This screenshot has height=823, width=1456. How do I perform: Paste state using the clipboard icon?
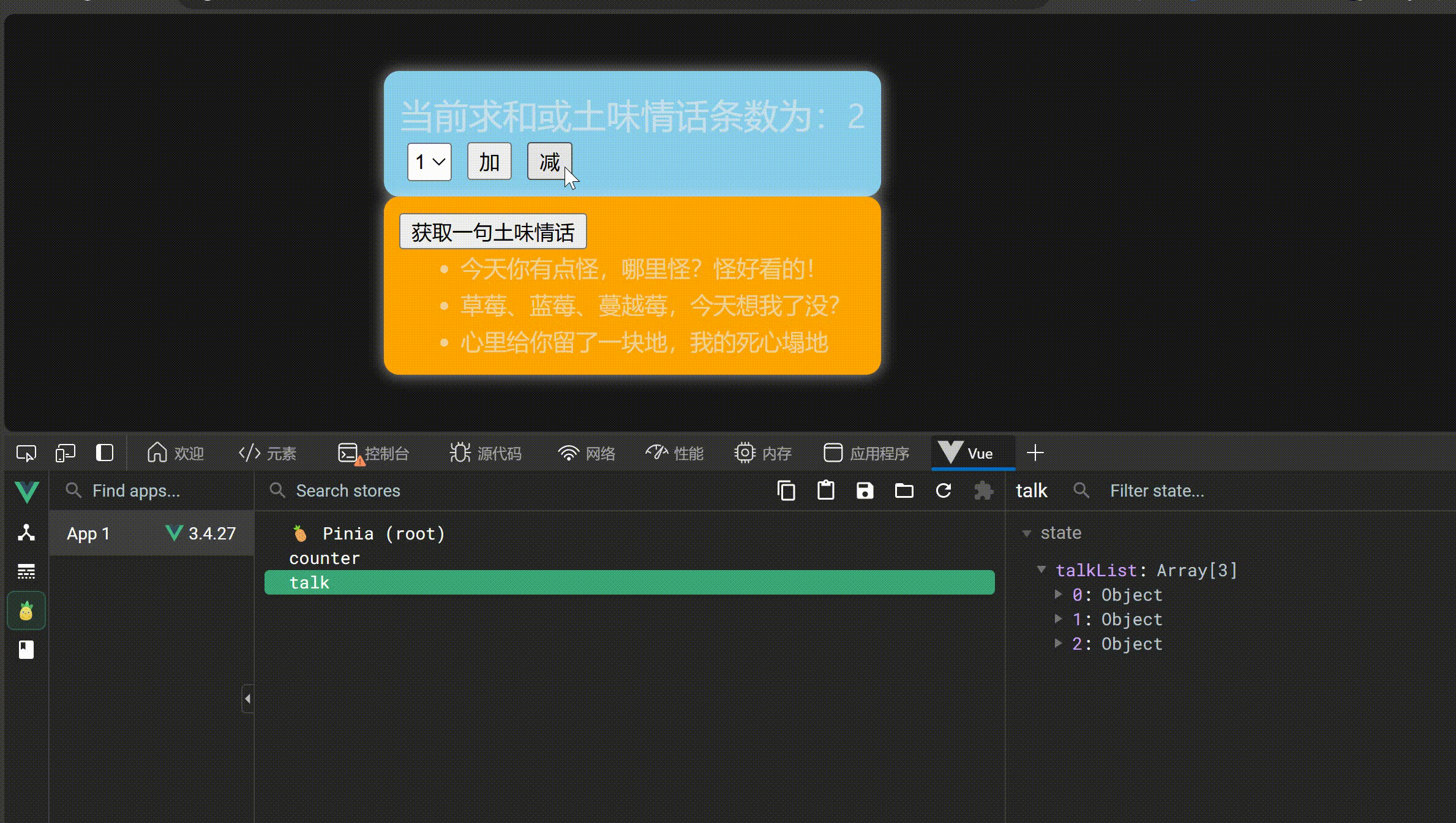click(825, 490)
